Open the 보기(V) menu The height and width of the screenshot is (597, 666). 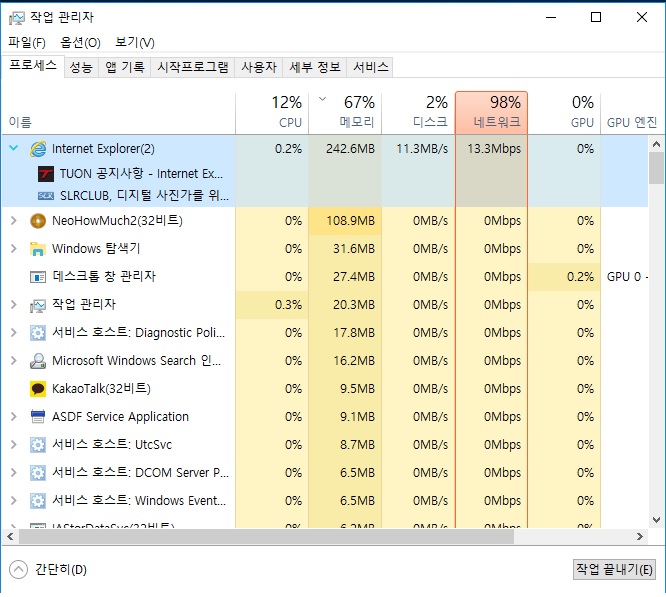pyautogui.click(x=135, y=42)
